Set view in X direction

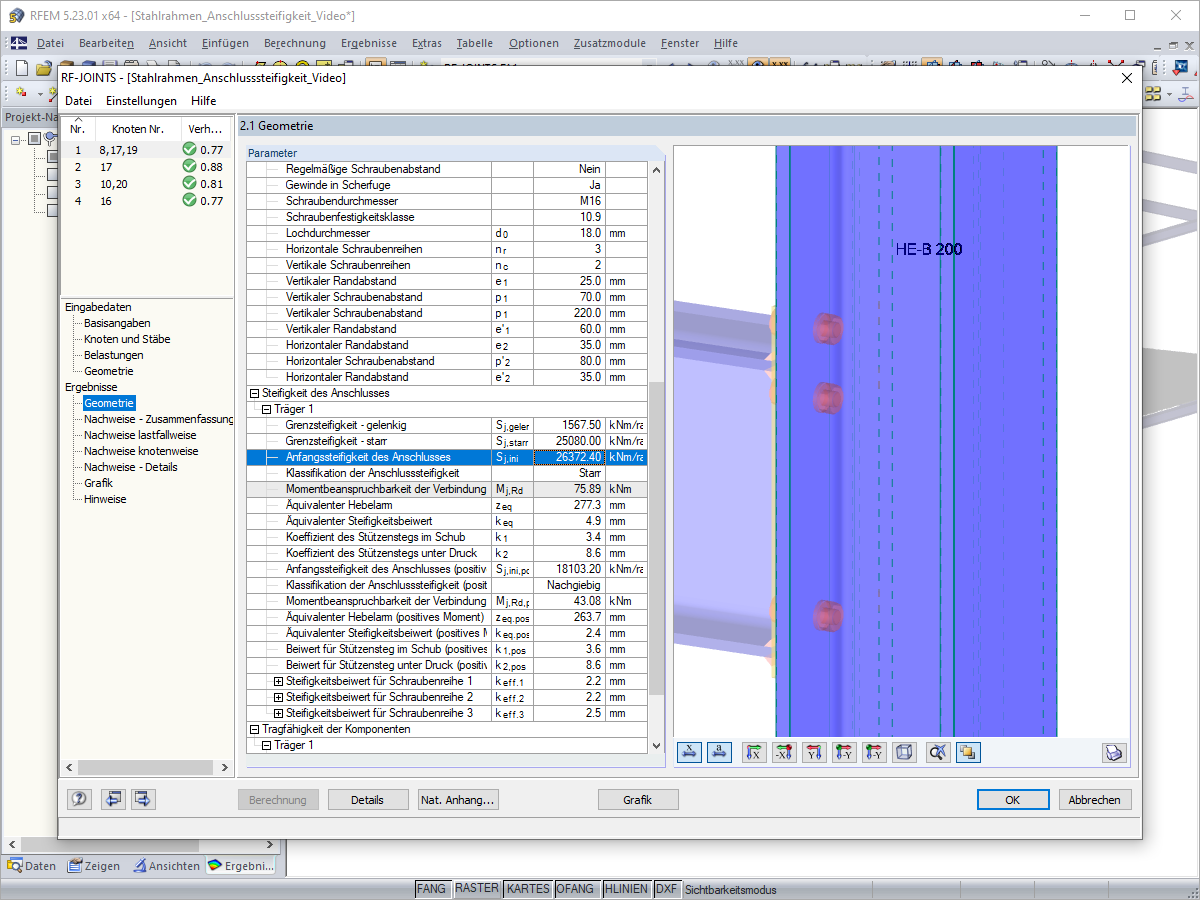755,753
